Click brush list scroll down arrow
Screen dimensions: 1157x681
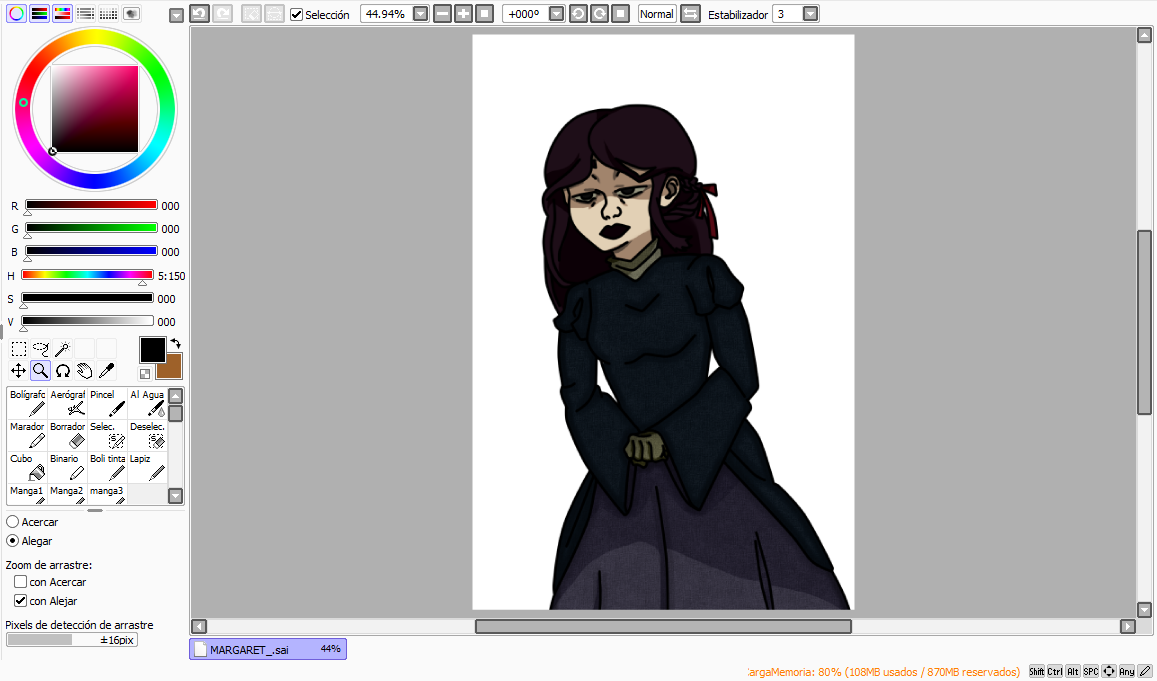coord(176,496)
